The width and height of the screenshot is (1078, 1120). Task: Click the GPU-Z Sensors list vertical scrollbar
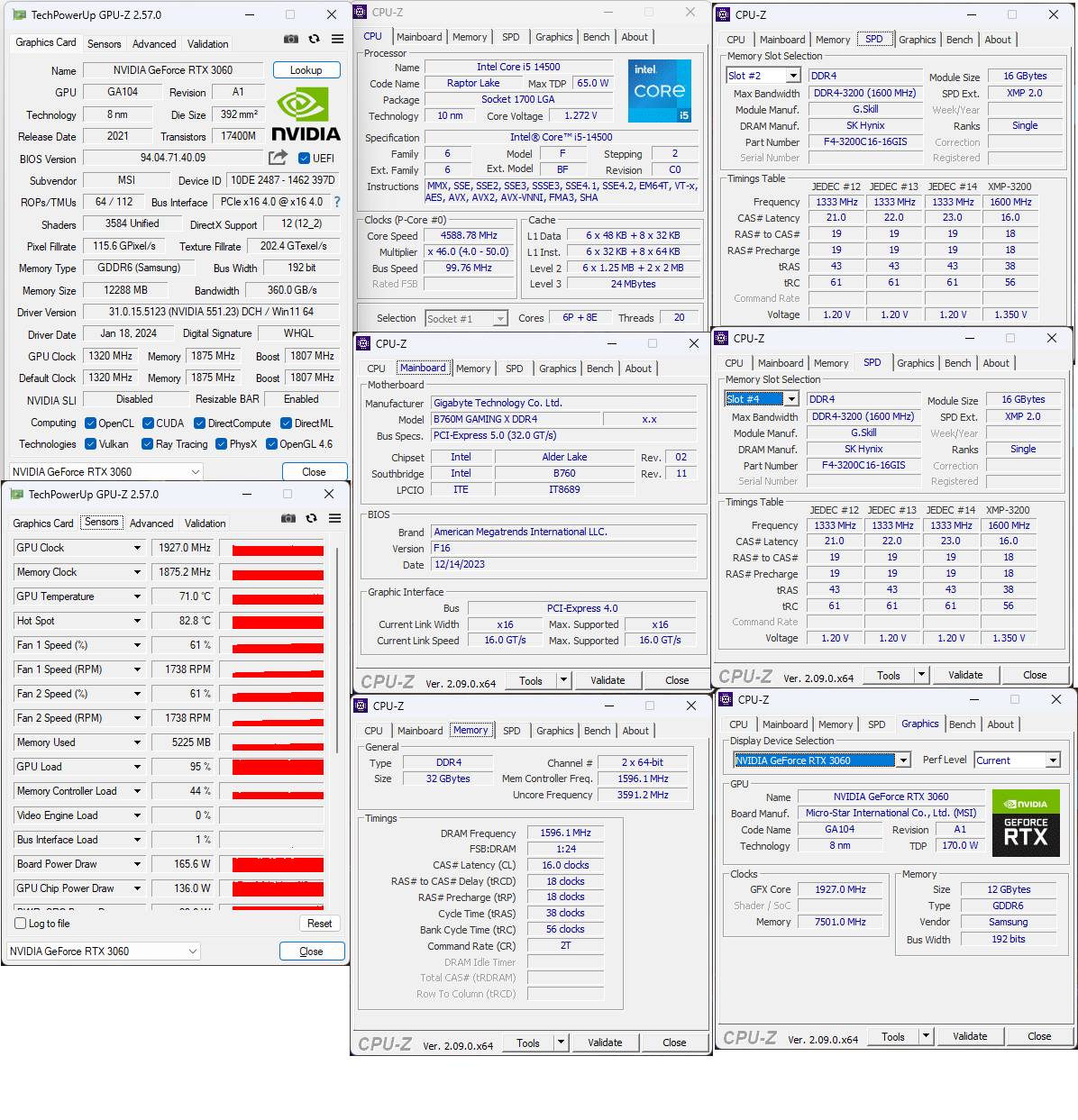point(337,649)
